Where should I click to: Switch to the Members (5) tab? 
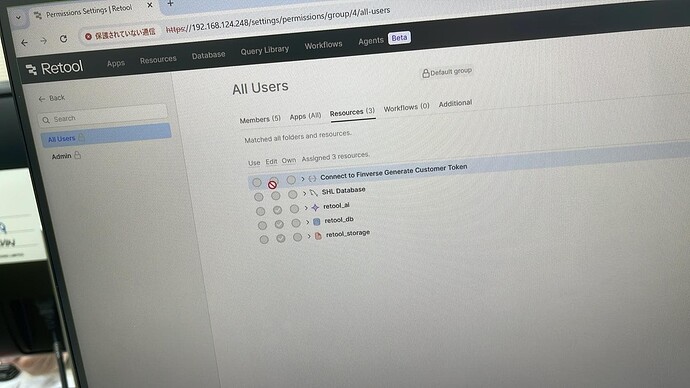point(260,119)
